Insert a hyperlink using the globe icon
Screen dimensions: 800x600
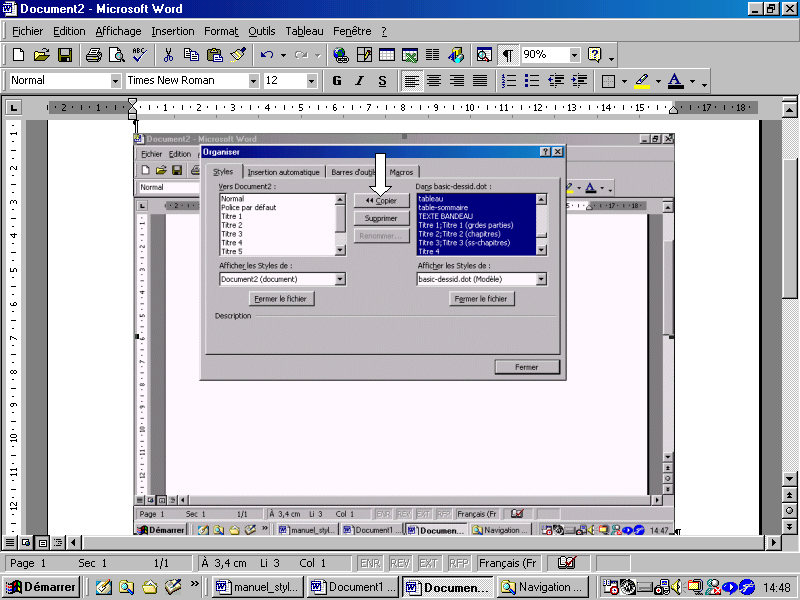coord(340,55)
